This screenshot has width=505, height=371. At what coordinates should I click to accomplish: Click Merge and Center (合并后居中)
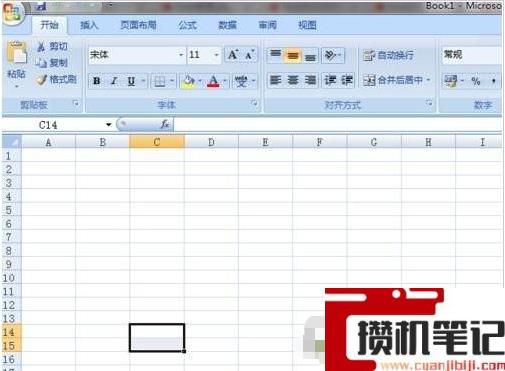click(393, 80)
